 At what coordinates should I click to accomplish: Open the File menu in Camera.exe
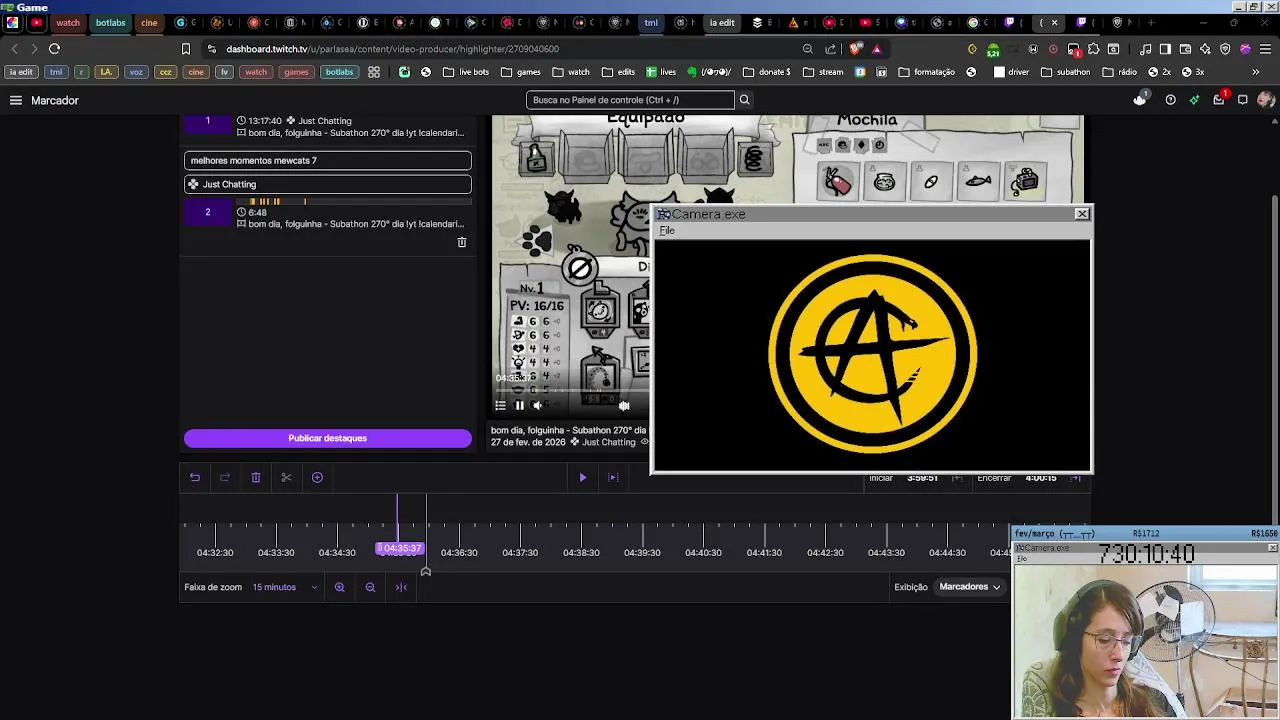pyautogui.click(x=667, y=231)
